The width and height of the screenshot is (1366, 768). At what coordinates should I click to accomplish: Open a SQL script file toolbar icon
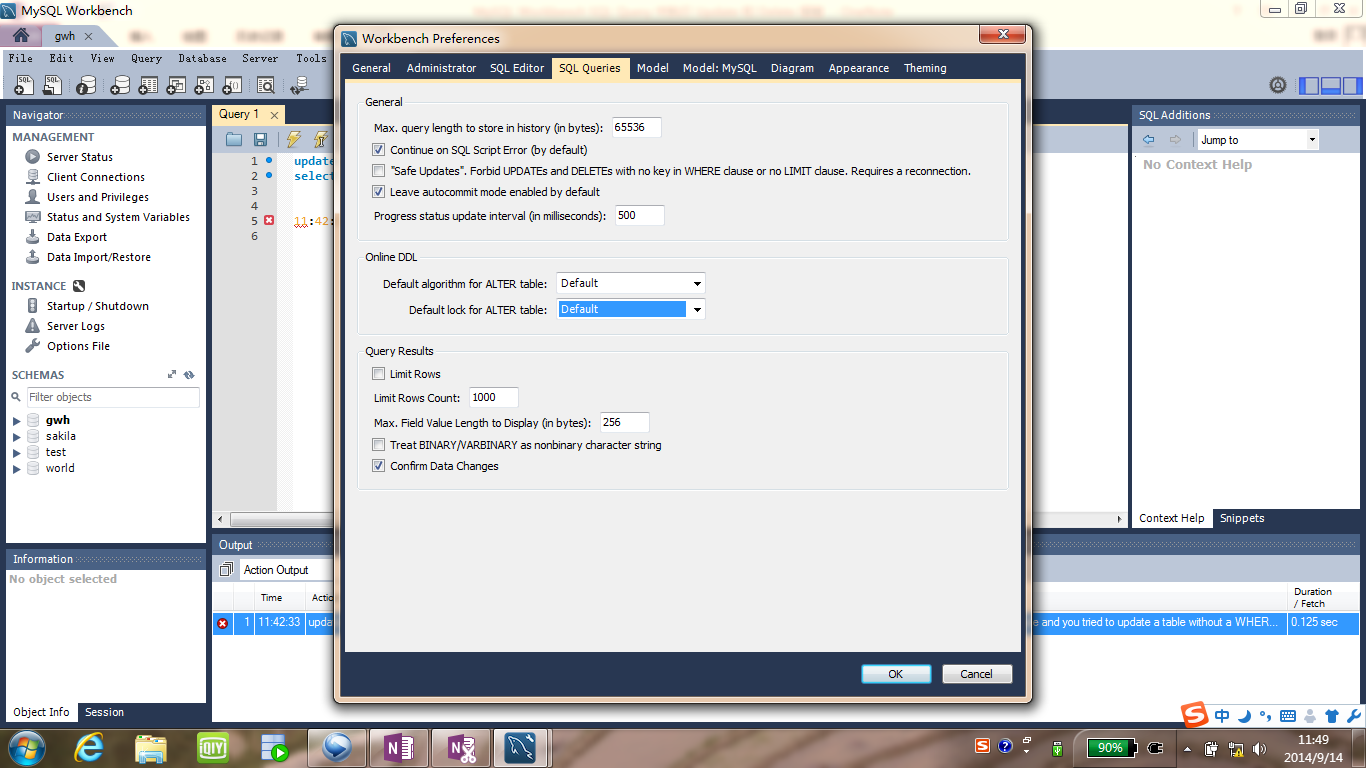click(54, 85)
